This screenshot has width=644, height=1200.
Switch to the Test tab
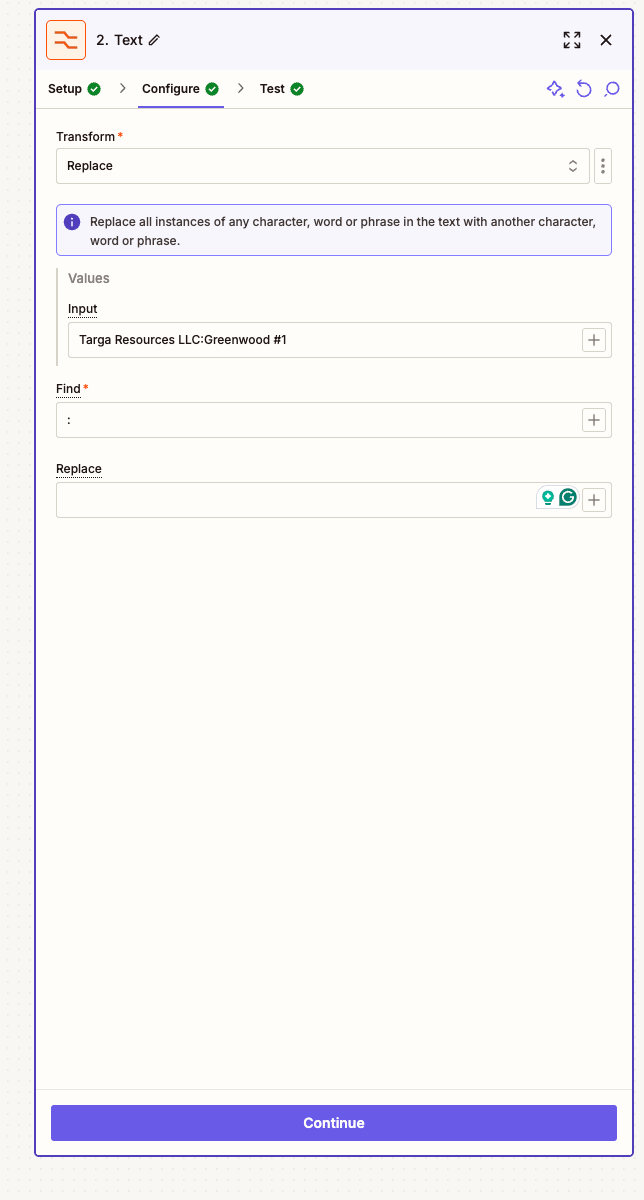click(x=281, y=89)
